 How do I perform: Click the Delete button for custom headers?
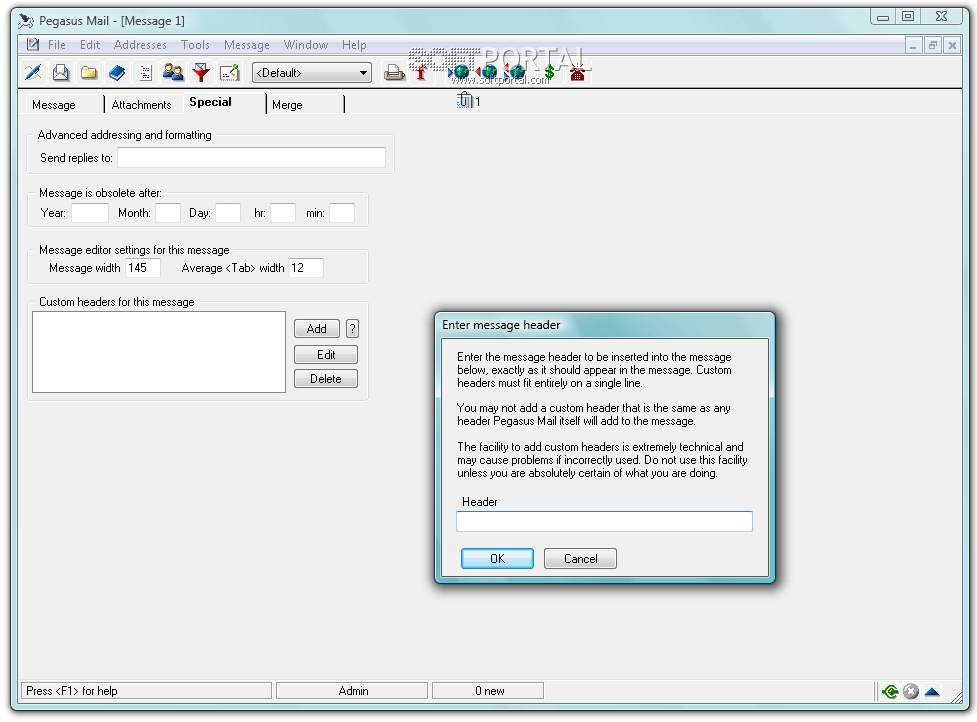[325, 379]
